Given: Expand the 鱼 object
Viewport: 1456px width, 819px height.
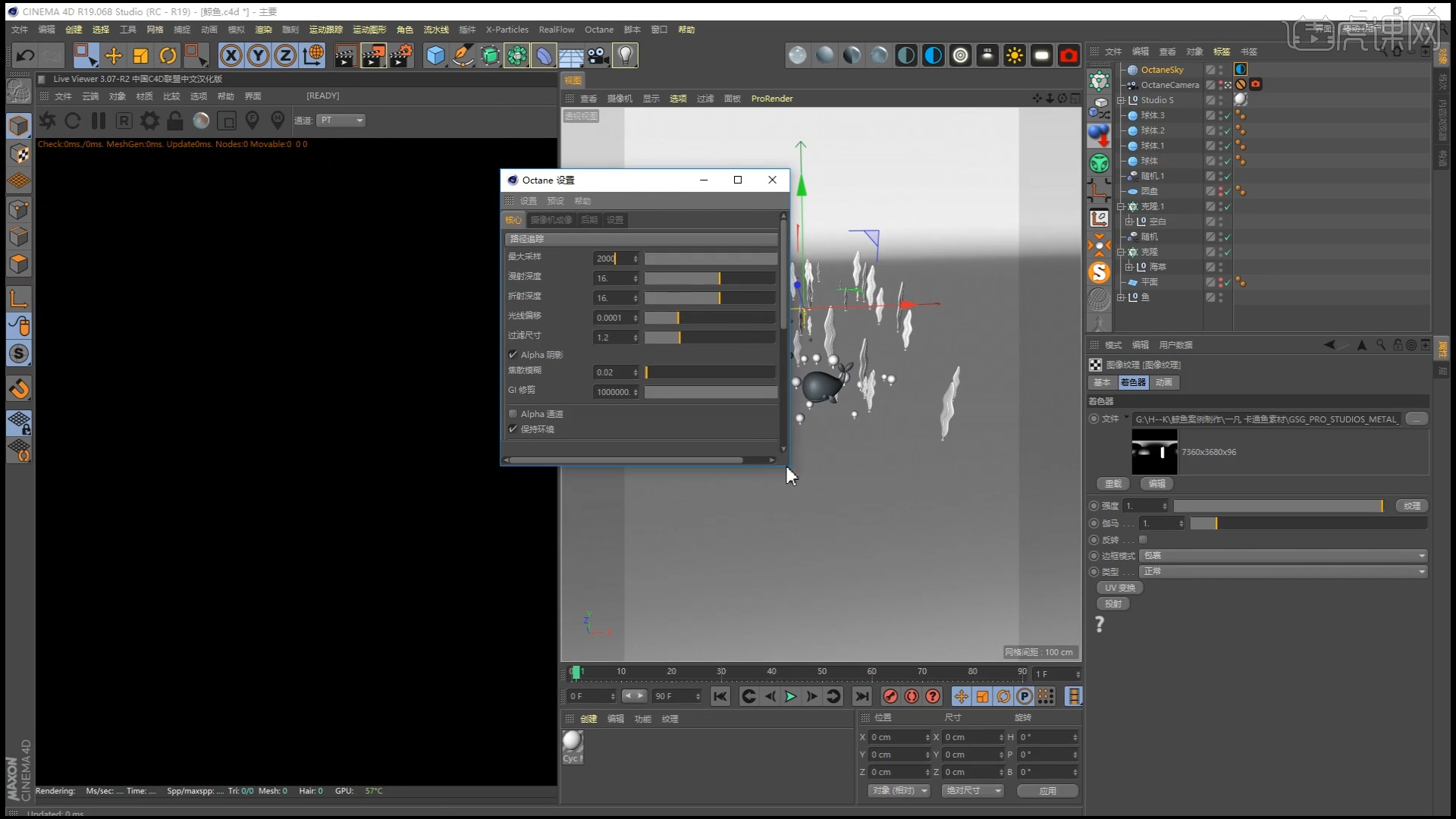Looking at the screenshot, I should tap(1121, 297).
